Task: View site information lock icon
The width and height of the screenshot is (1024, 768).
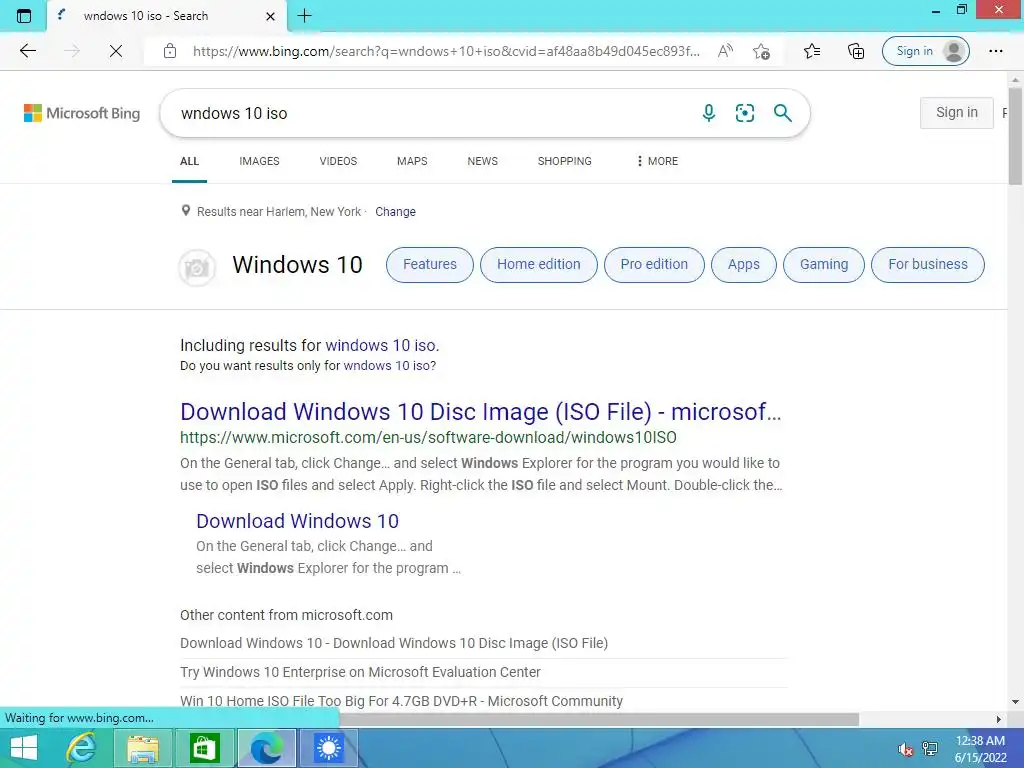Action: (x=170, y=51)
